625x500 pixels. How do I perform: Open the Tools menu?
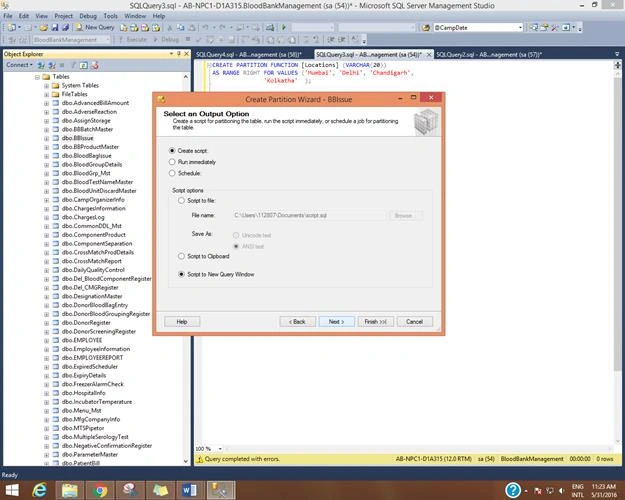(x=110, y=16)
